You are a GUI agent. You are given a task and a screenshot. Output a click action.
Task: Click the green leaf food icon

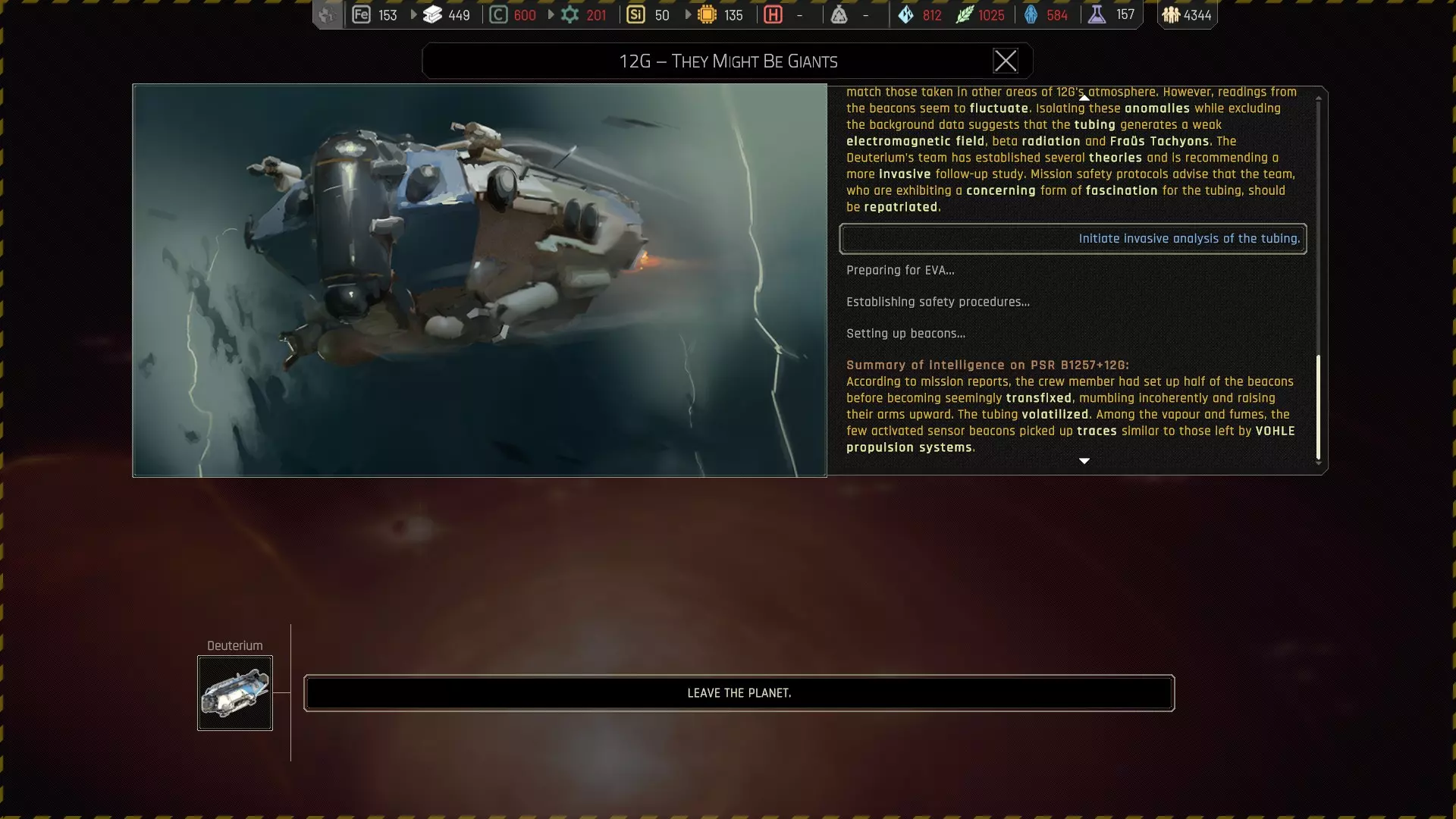(x=964, y=14)
